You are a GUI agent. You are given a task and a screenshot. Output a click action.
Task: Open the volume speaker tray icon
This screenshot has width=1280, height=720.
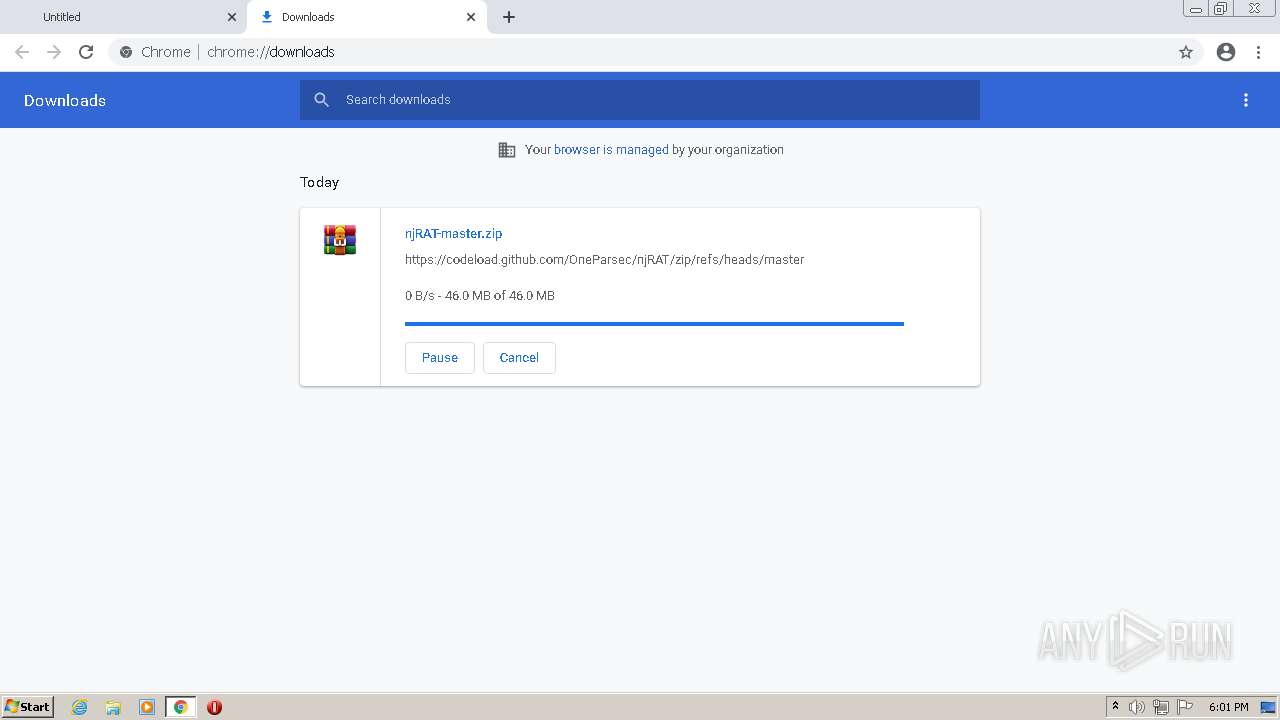[x=1137, y=707]
